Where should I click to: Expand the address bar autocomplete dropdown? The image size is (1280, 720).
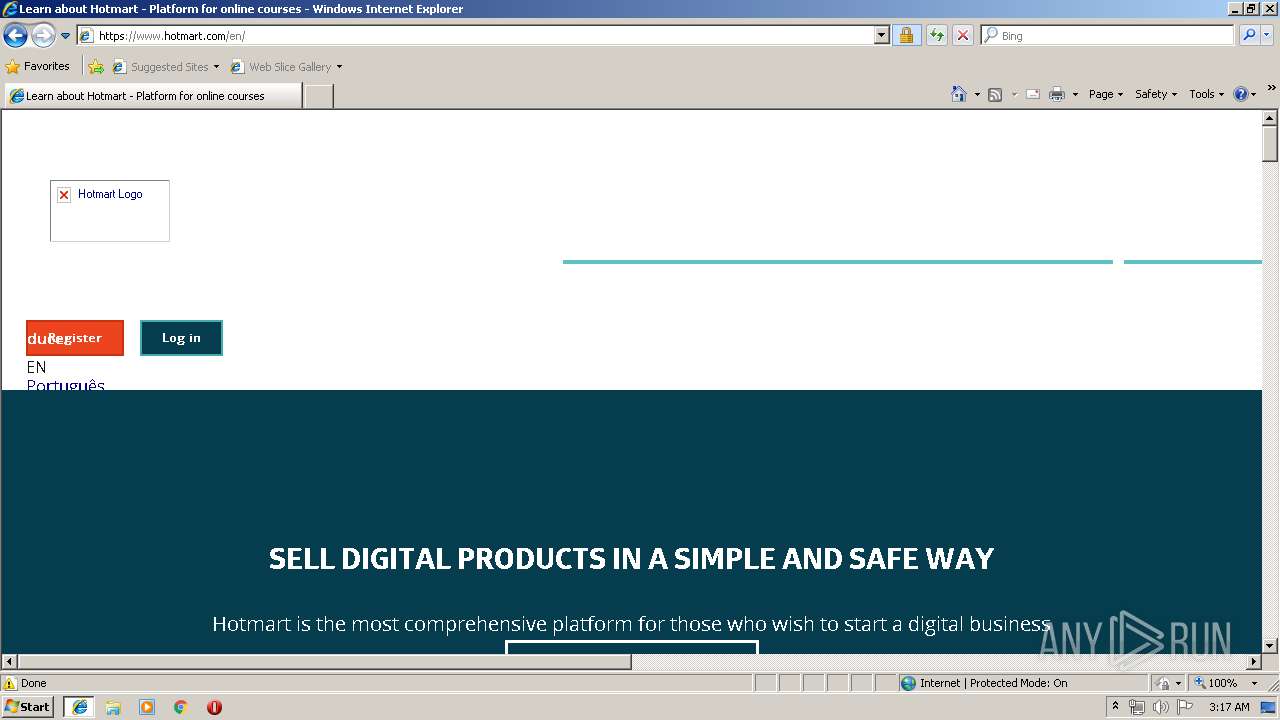click(881, 36)
